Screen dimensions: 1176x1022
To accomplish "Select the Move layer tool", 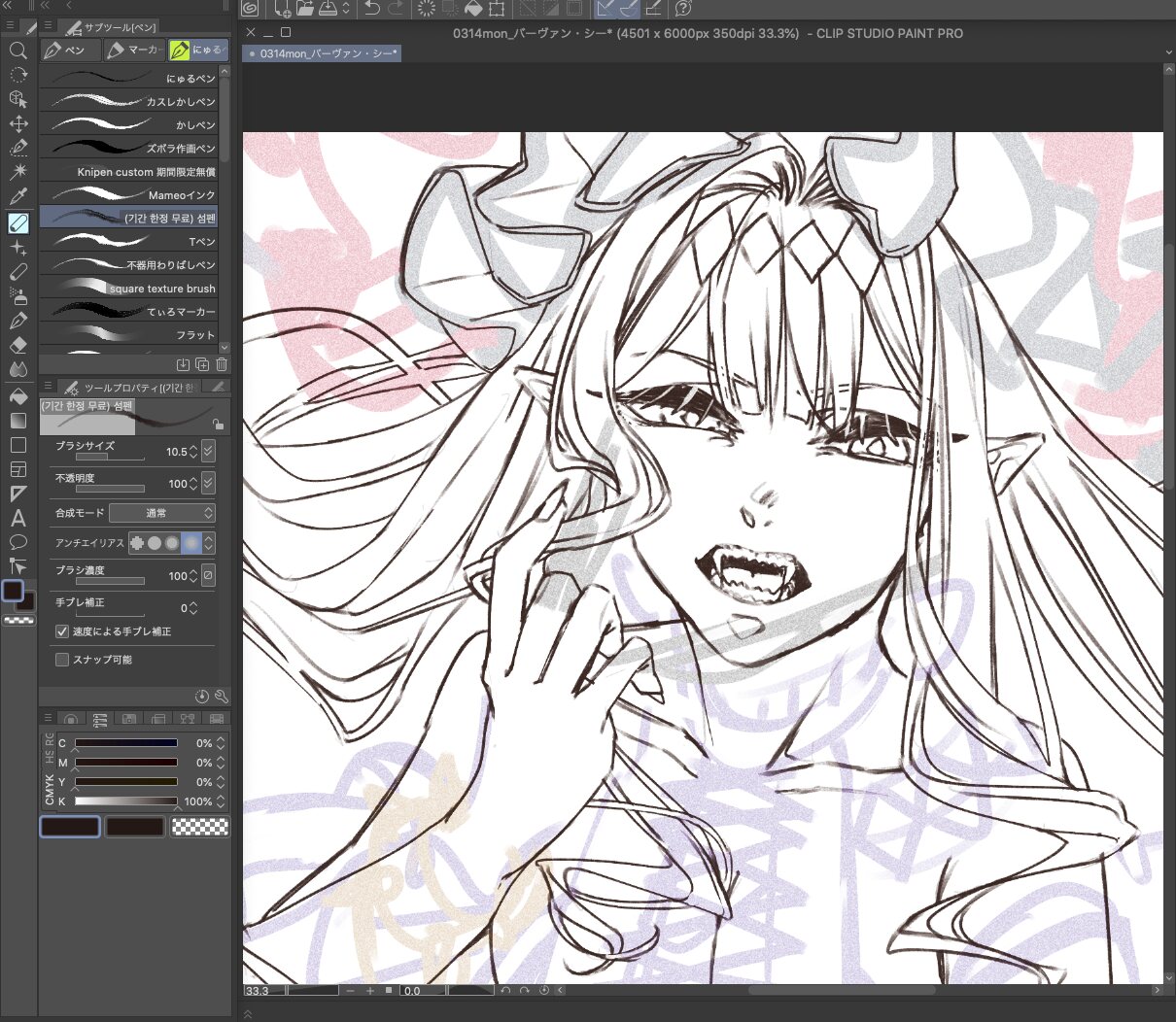I will (17, 123).
